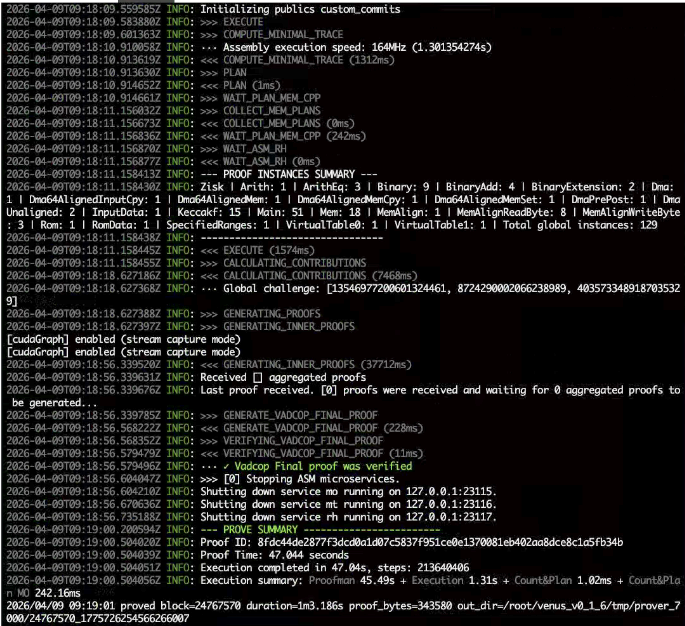The height and width of the screenshot is (626, 685).
Task: Click 'Total global instances: 129' text
Action: click(580, 225)
